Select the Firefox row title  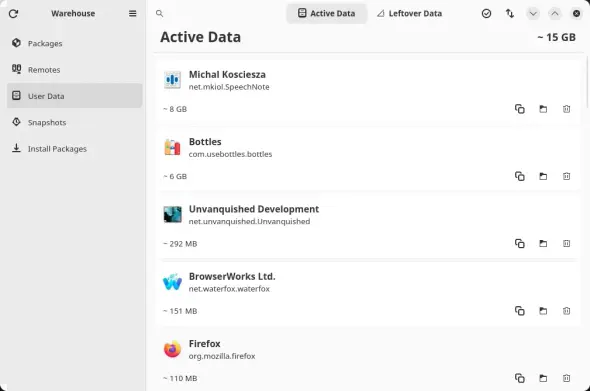click(x=205, y=344)
